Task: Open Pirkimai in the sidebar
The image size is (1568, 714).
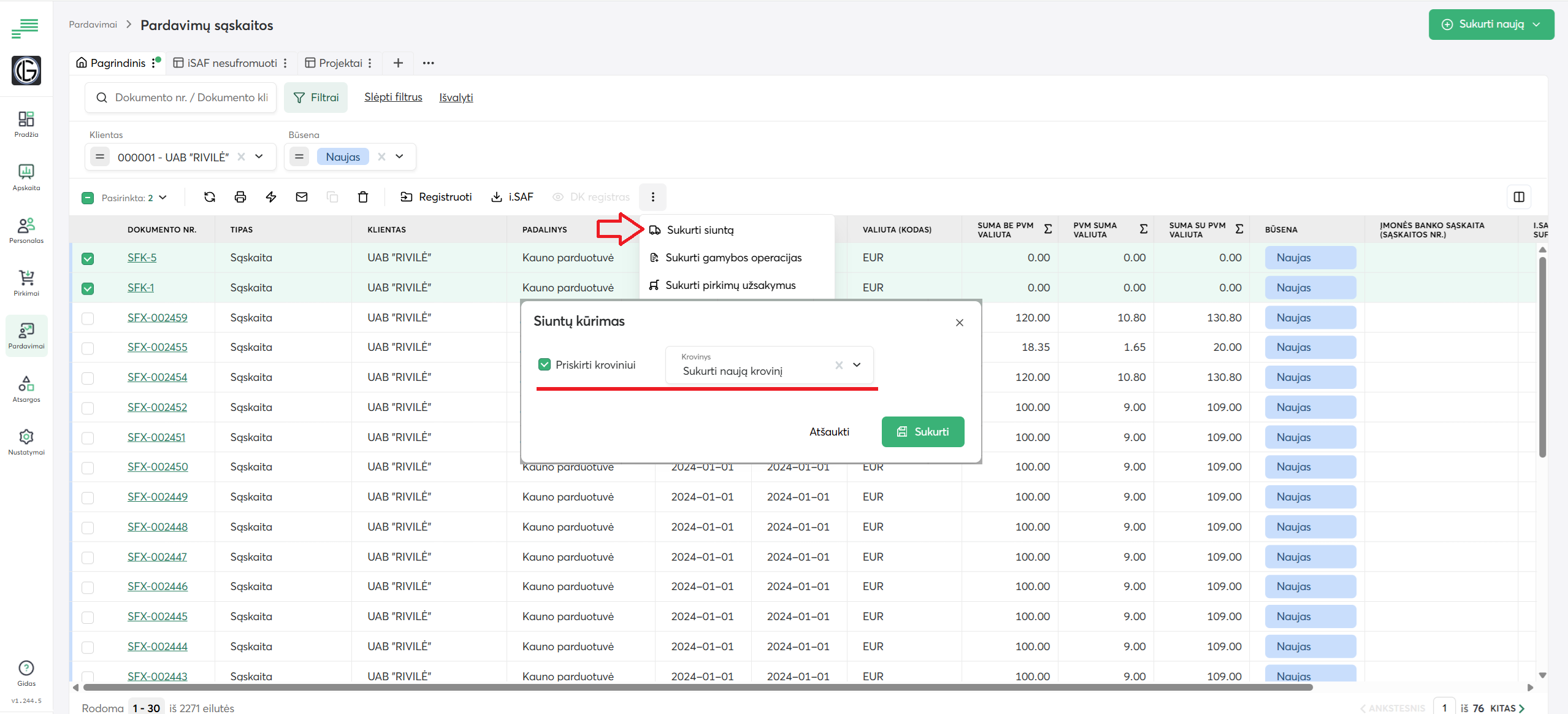Action: pyautogui.click(x=26, y=283)
